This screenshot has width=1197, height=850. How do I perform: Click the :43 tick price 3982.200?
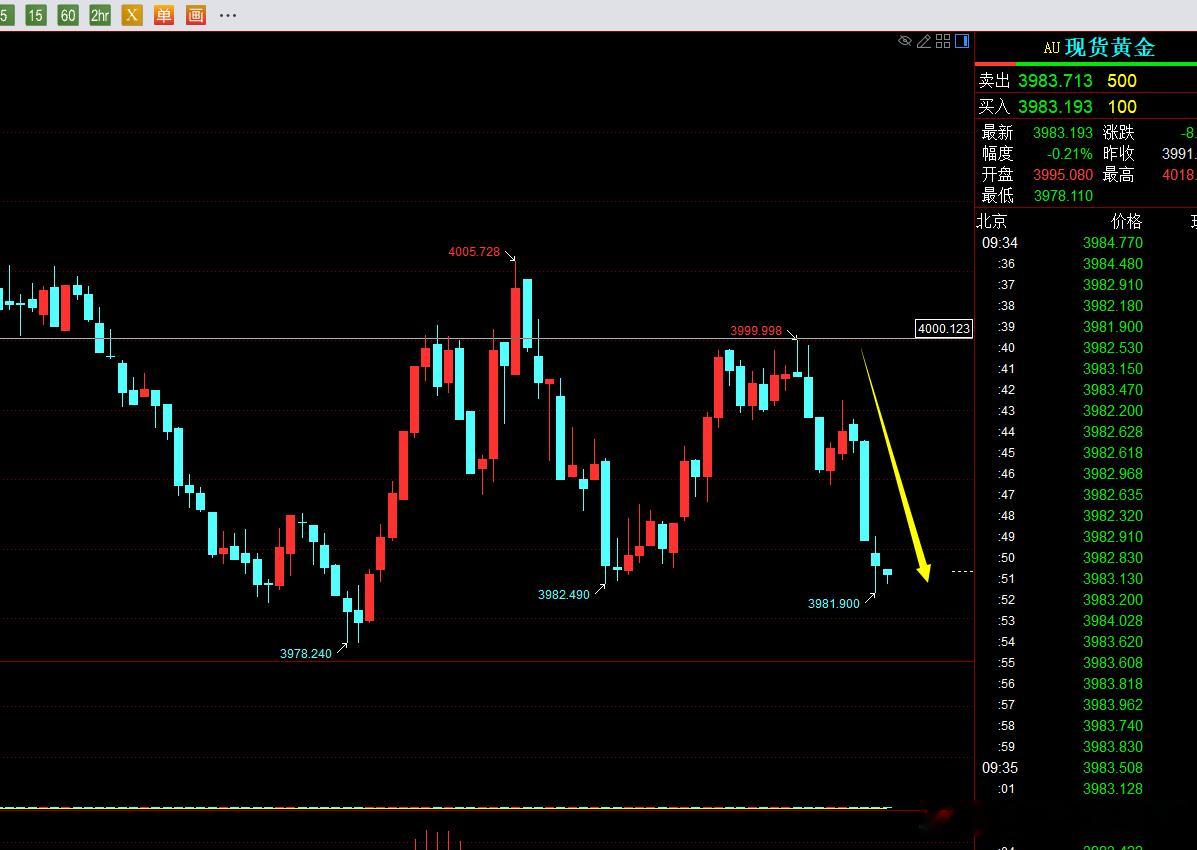coord(1112,411)
